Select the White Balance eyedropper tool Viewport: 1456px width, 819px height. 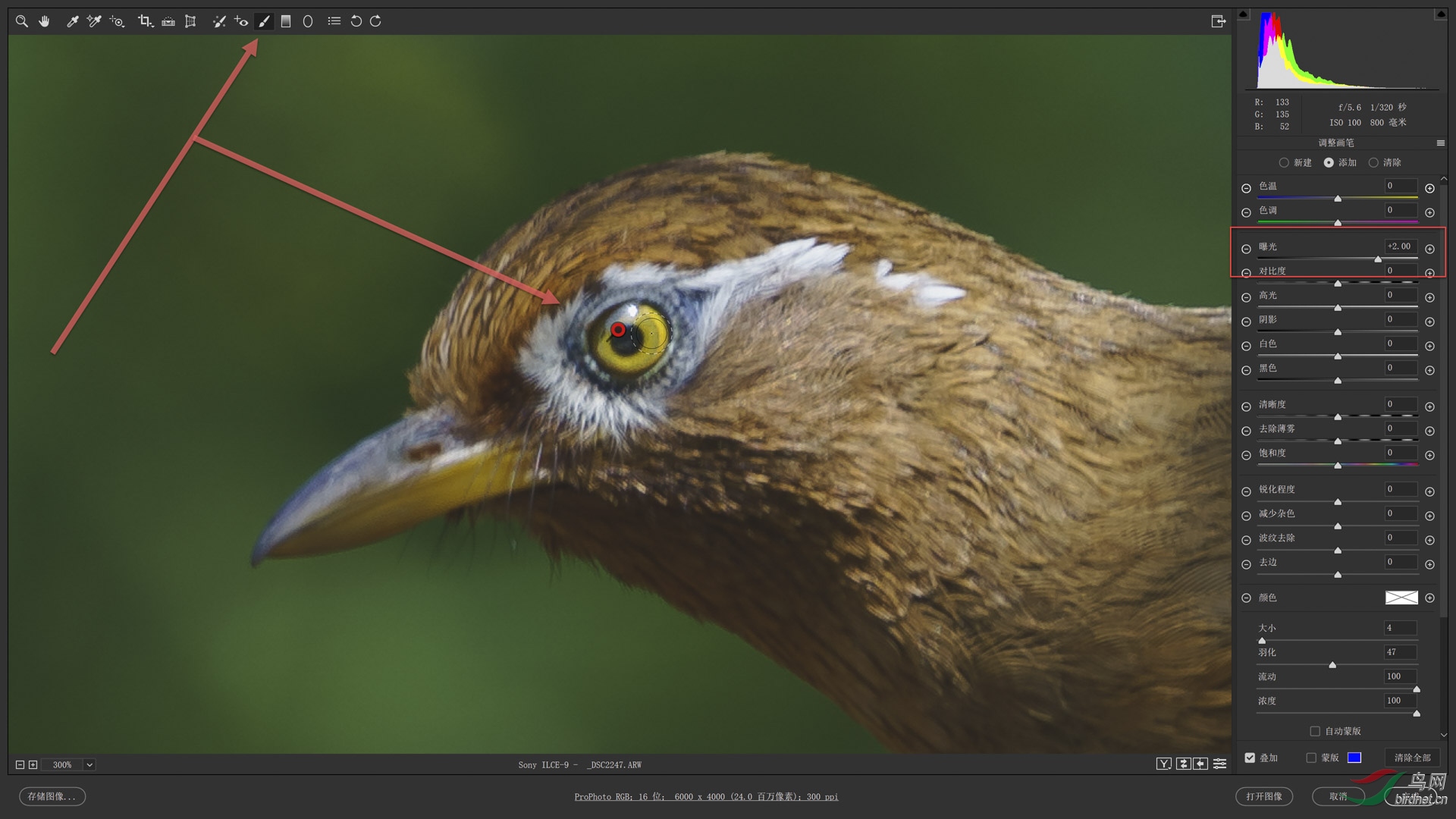click(72, 21)
